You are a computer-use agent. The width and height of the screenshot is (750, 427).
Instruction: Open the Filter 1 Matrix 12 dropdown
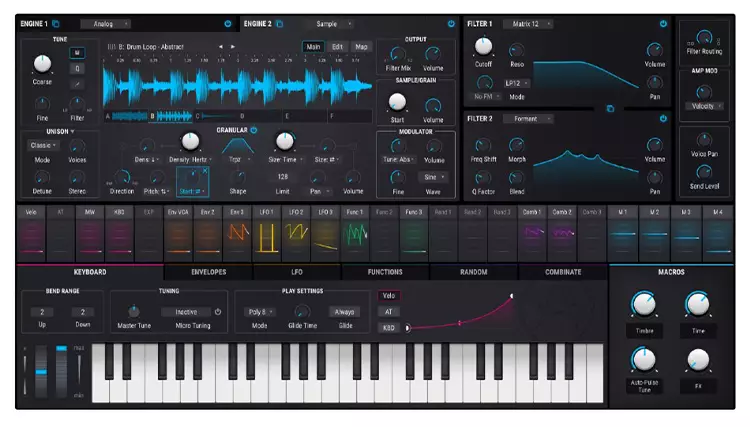(x=528, y=23)
